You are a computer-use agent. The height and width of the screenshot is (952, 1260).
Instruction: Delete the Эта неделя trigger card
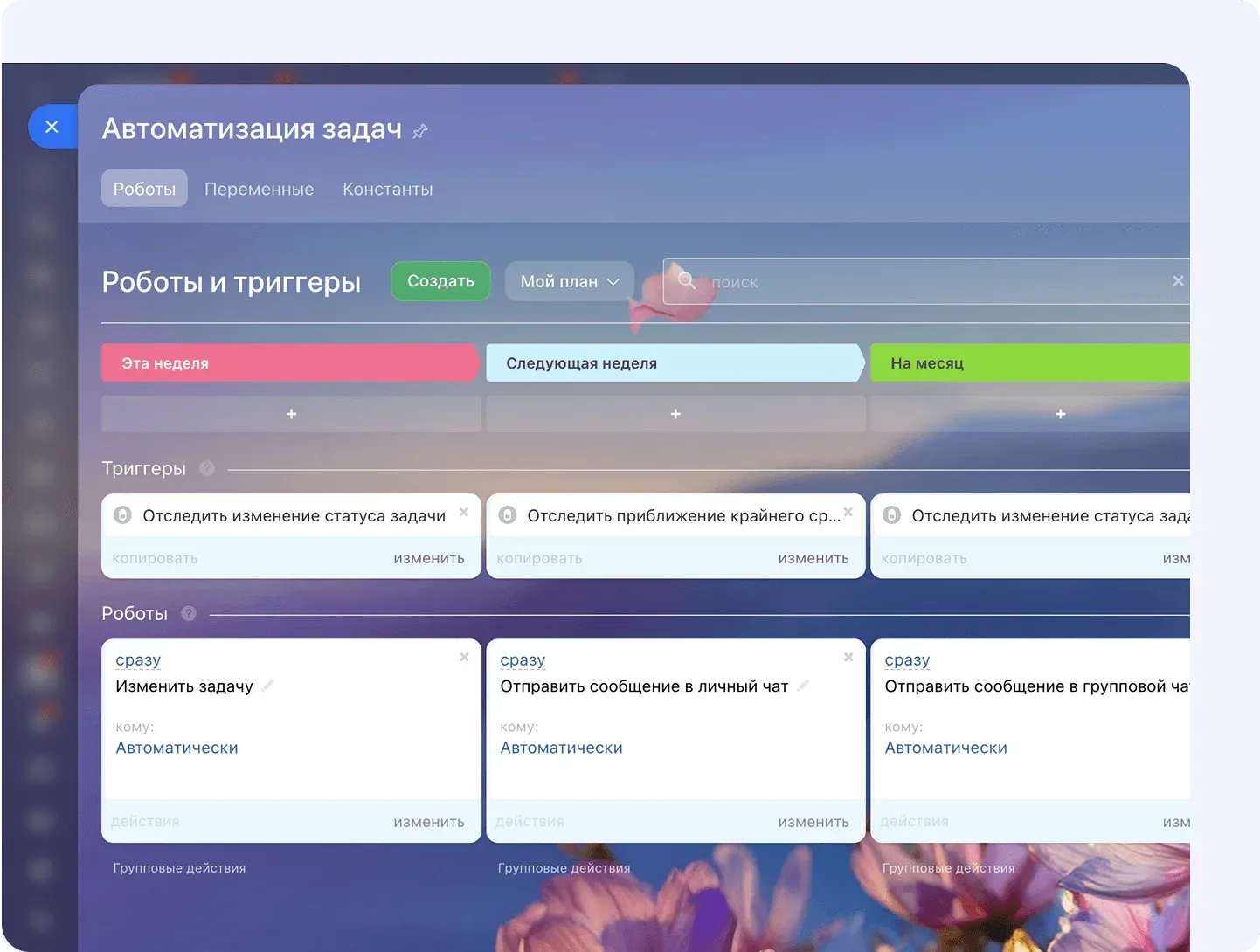point(464,512)
